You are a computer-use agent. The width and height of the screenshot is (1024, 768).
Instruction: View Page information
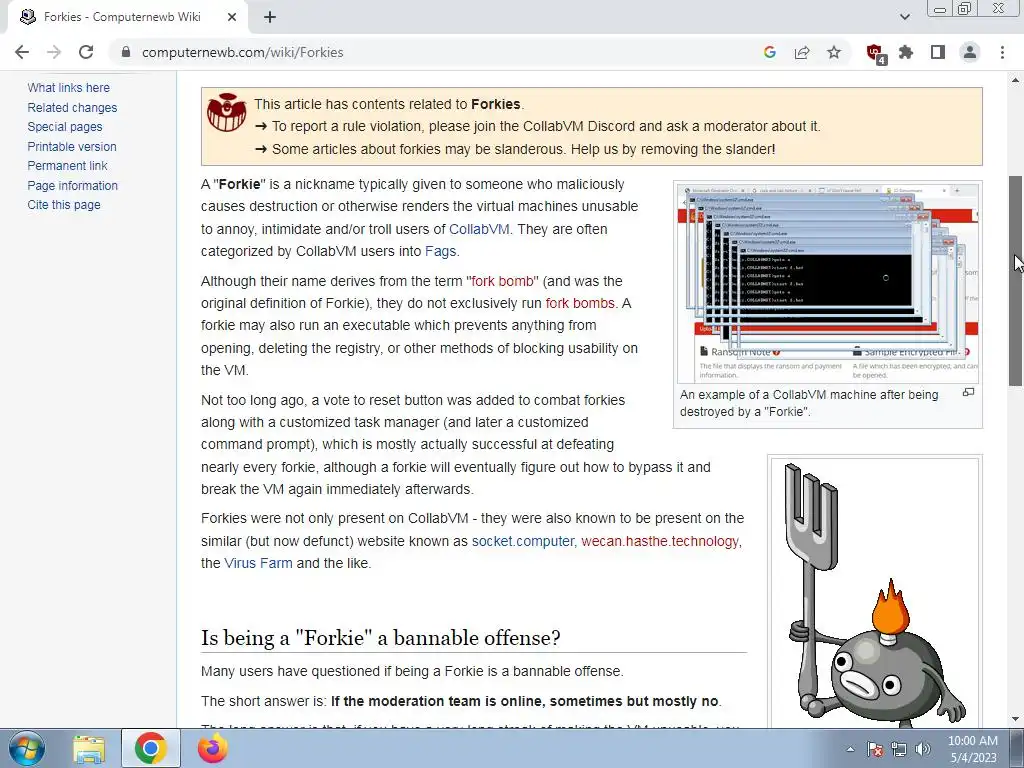pos(72,185)
